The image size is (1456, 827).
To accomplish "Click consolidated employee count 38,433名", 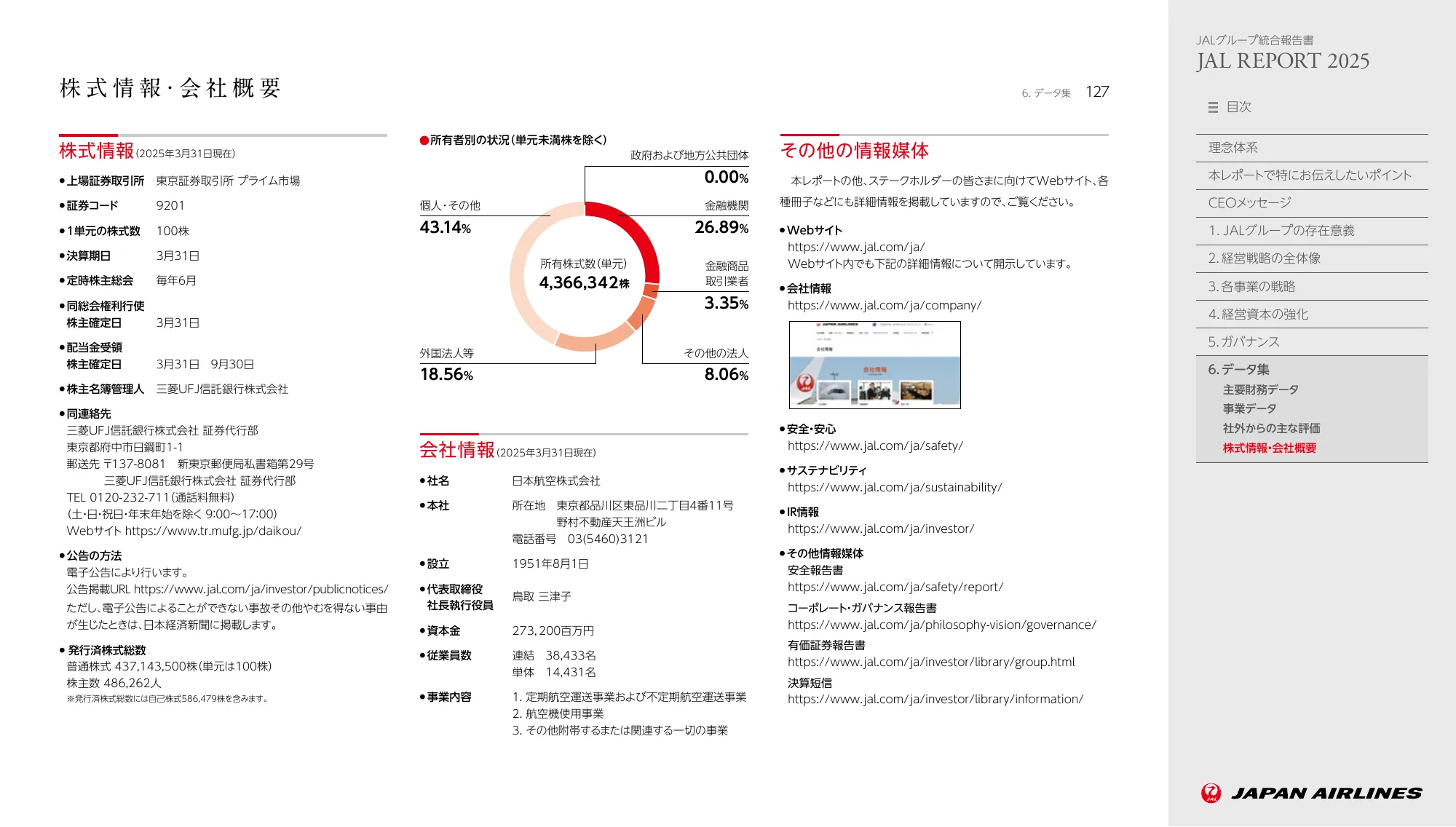I will coord(571,656).
